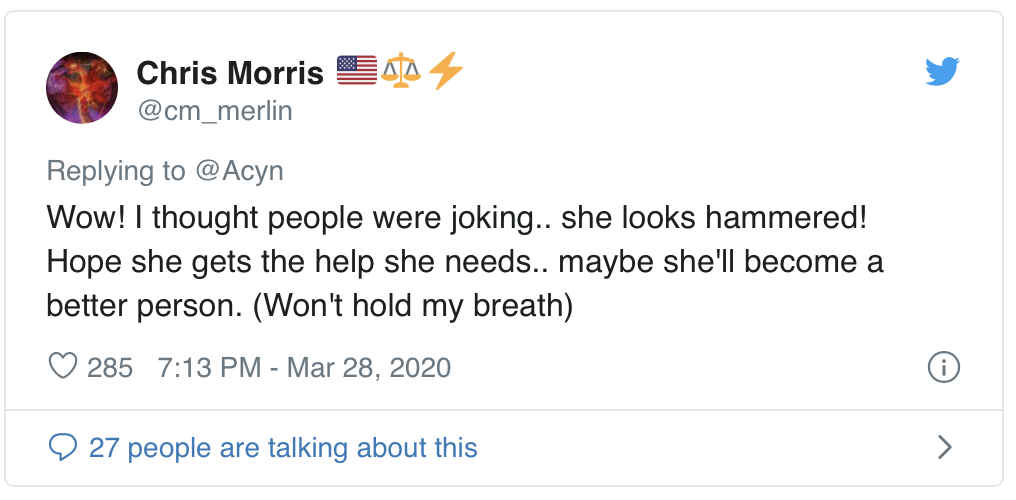Expand the conversation with the right chevron arrow
The image size is (1016, 500).
(943, 447)
